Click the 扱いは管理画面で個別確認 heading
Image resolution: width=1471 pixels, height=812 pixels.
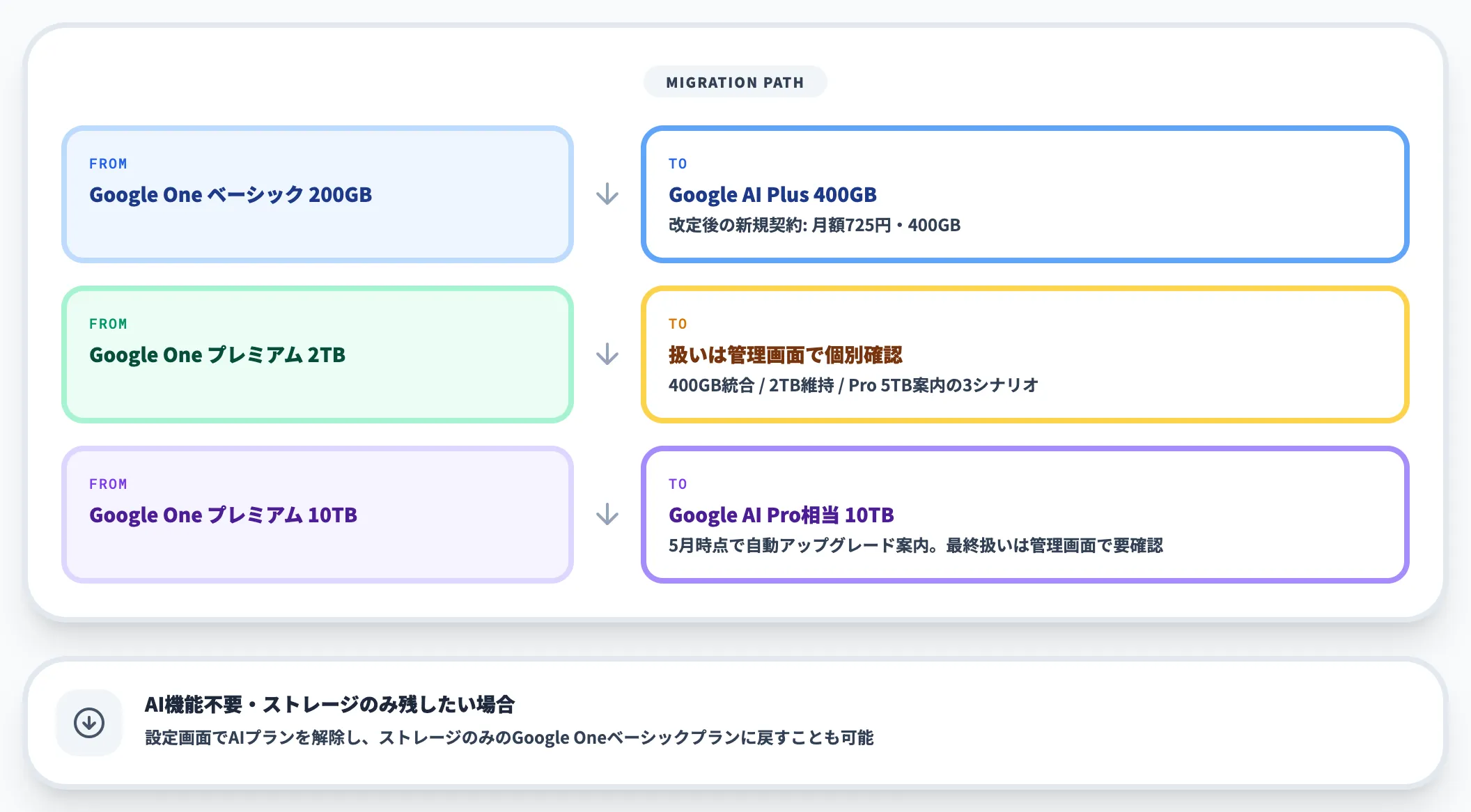785,354
